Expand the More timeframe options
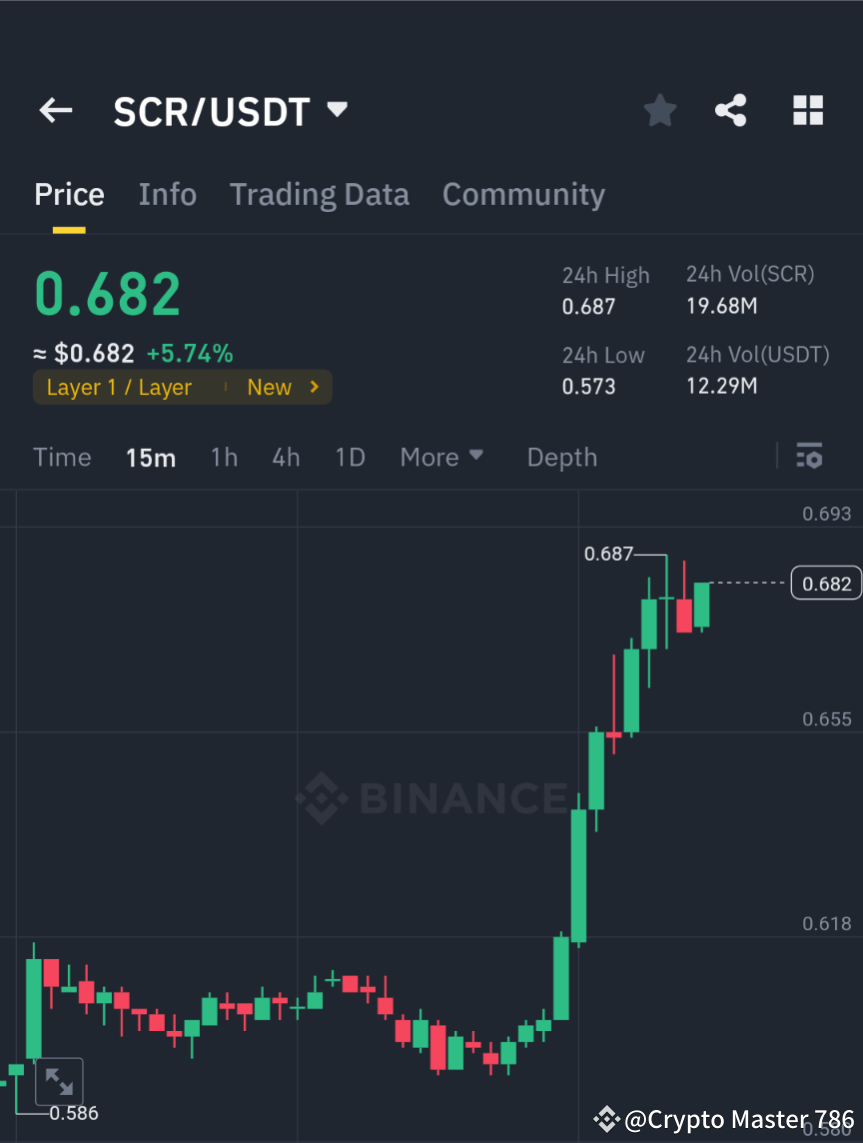 point(441,456)
